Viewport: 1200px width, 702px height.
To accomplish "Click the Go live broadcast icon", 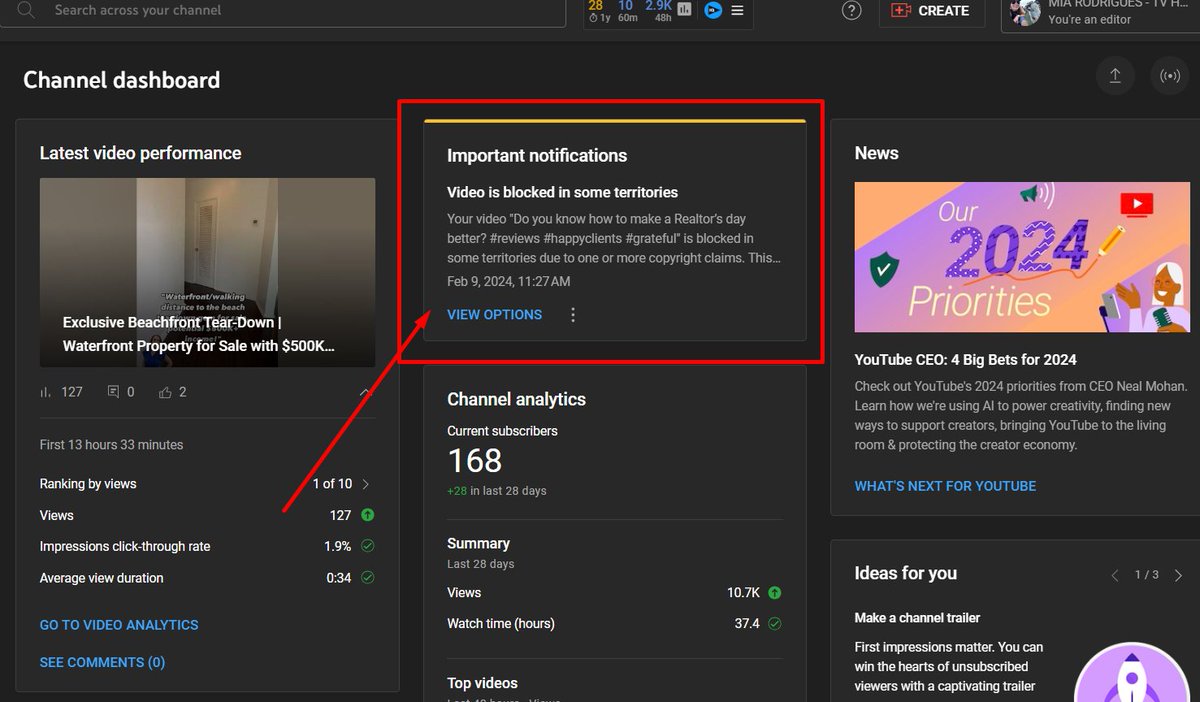I will [1168, 76].
